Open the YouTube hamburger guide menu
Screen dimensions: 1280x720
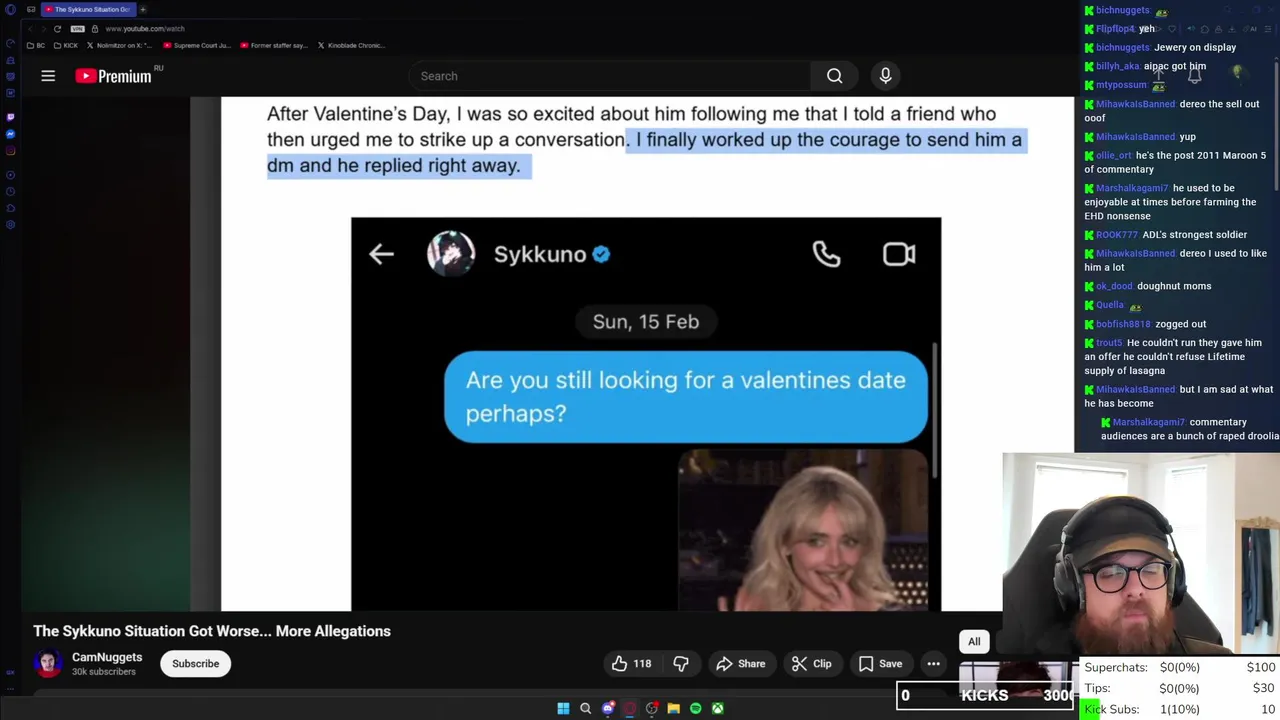pyautogui.click(x=48, y=76)
